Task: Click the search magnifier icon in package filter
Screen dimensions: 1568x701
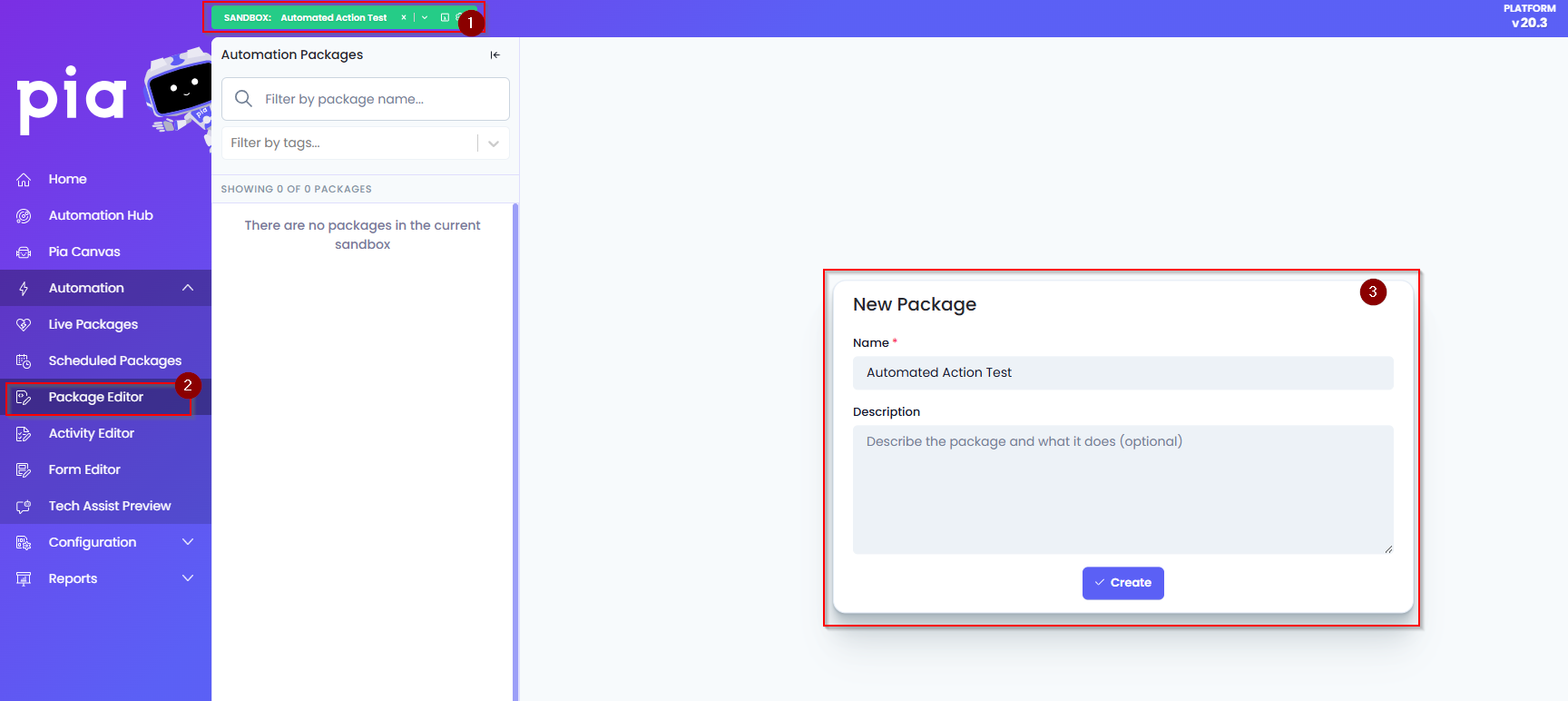Action: point(243,98)
